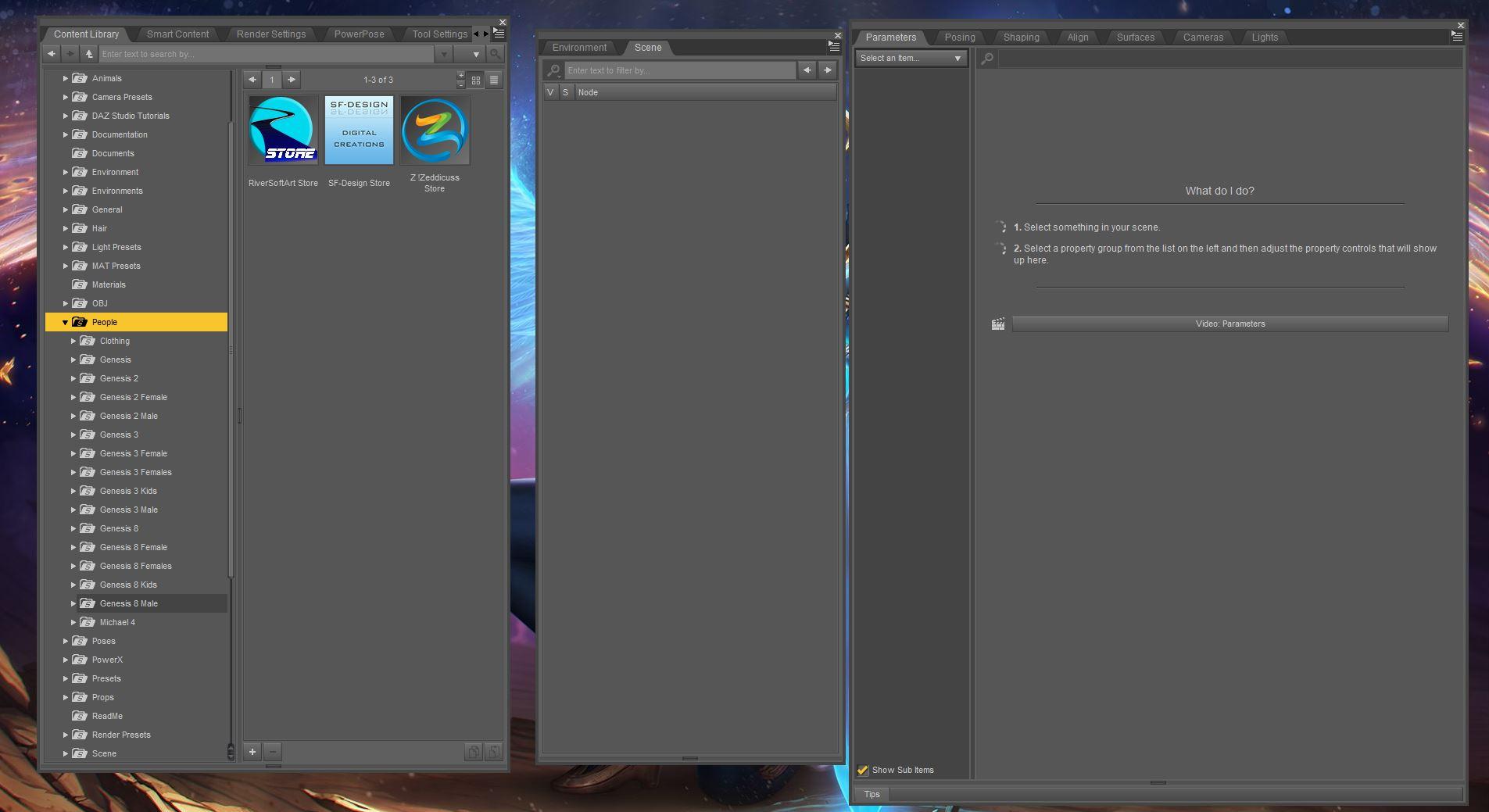Open the Shaping tab
The width and height of the screenshot is (1489, 812).
pos(1021,38)
